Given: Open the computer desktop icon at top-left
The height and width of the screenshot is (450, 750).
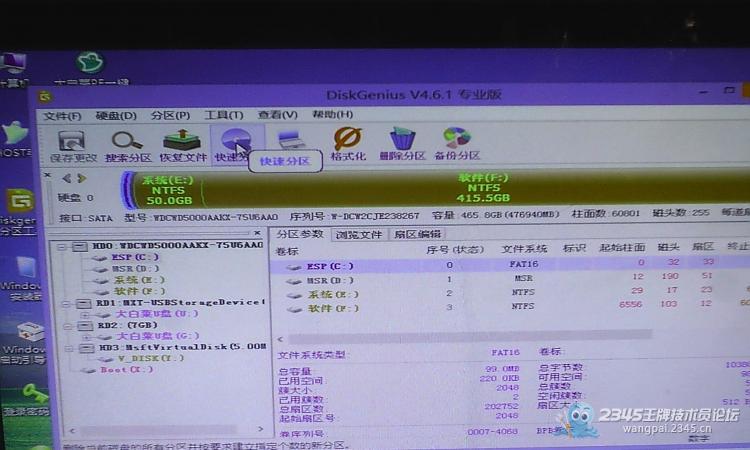Looking at the screenshot, I should tap(12, 71).
